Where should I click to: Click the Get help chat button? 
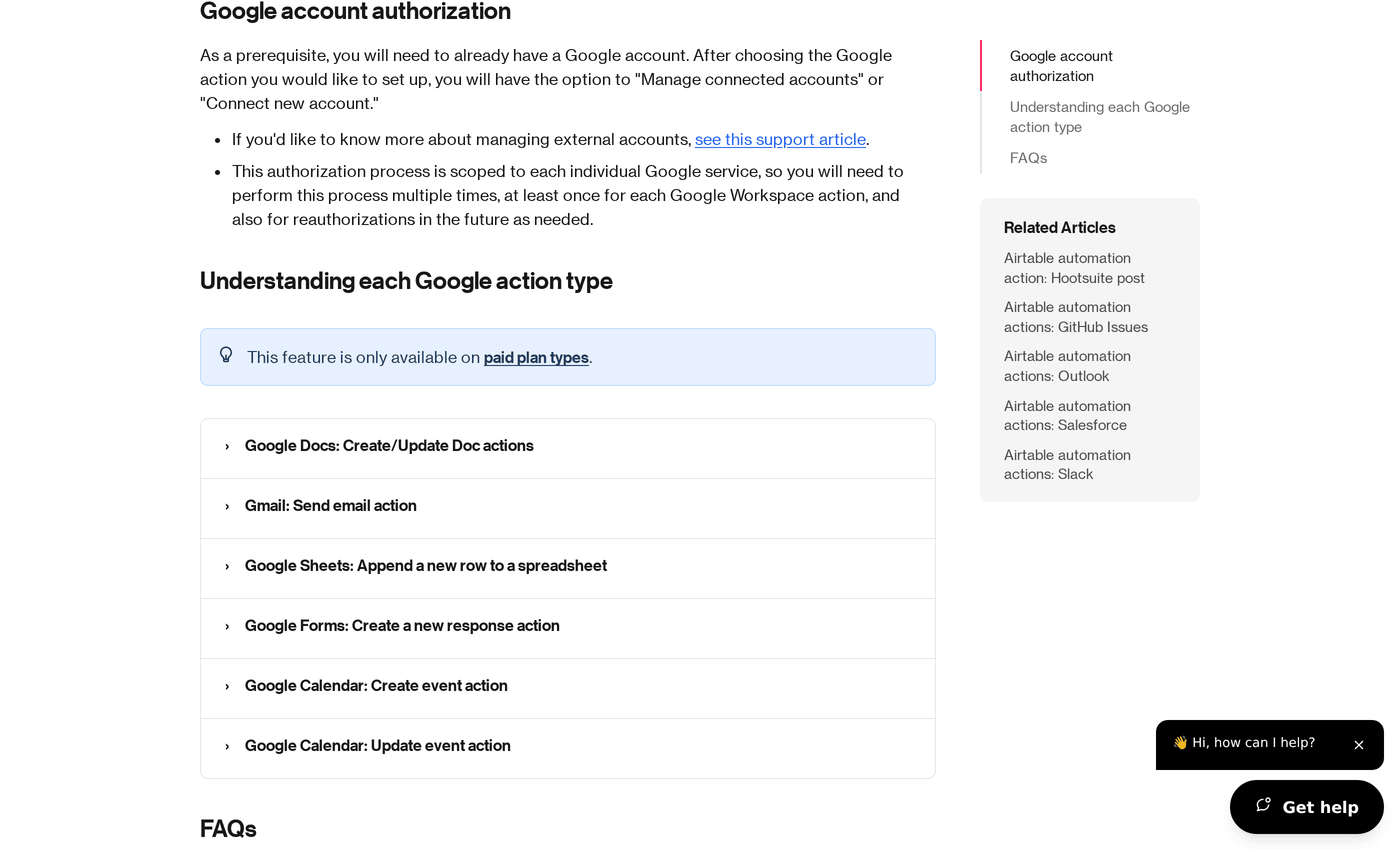(x=1306, y=807)
